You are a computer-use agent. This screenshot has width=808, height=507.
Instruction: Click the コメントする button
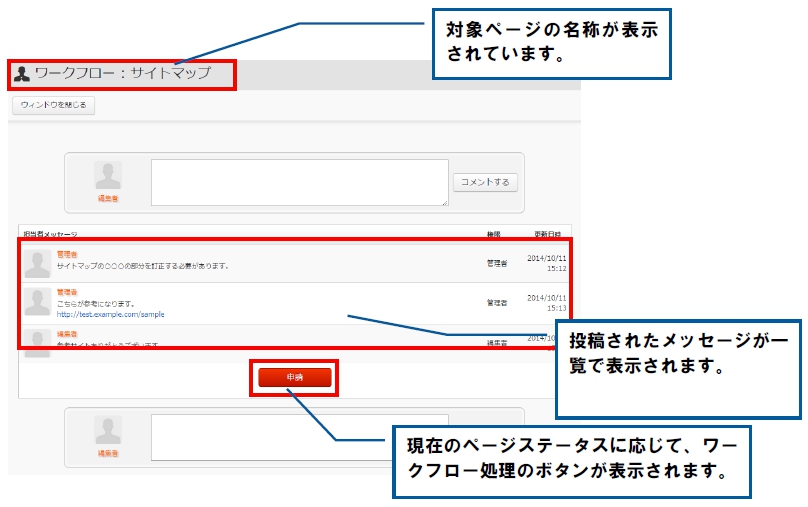(x=485, y=182)
